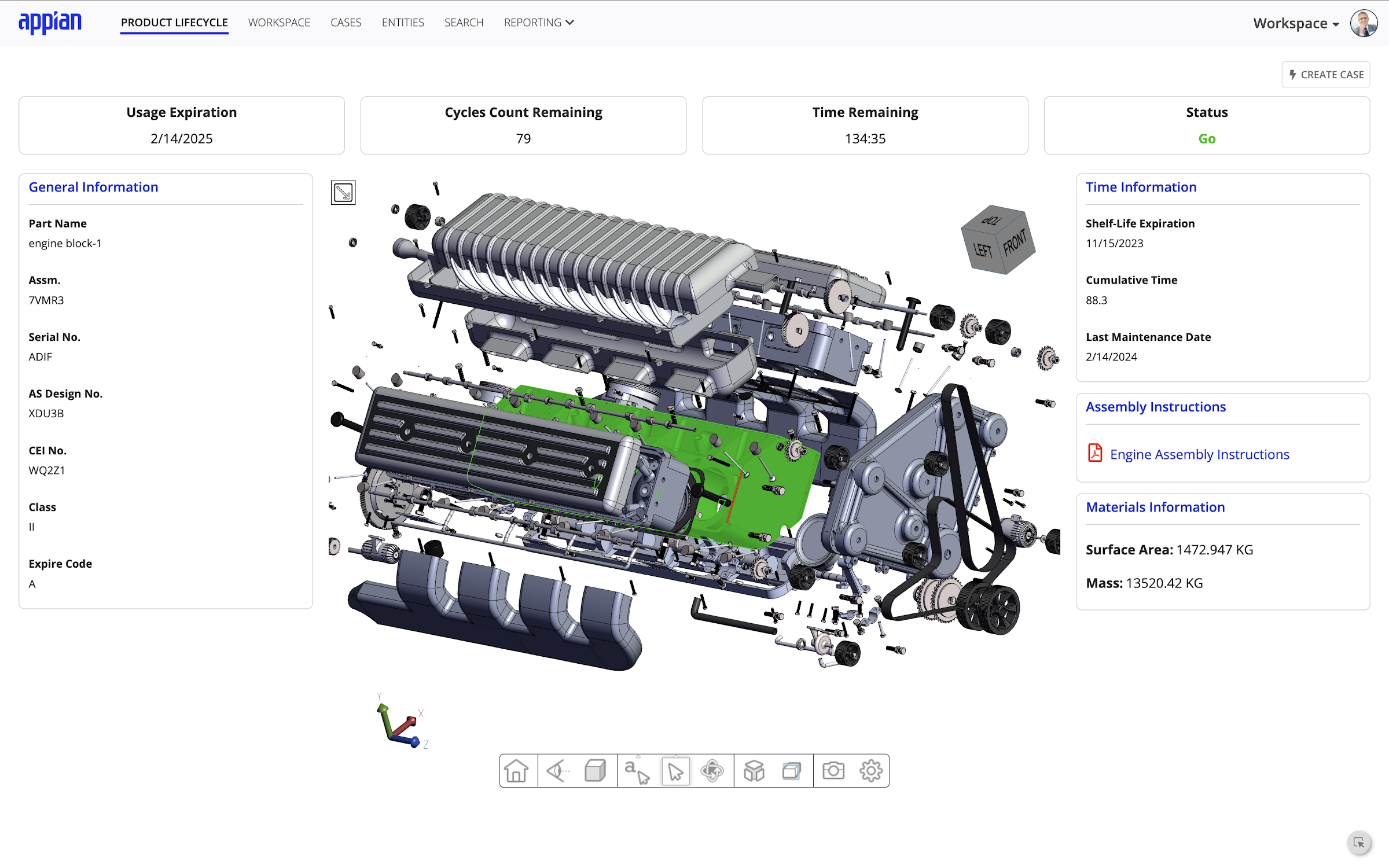Open viewer settings gear icon
The width and height of the screenshot is (1389, 868).
pyautogui.click(x=871, y=770)
